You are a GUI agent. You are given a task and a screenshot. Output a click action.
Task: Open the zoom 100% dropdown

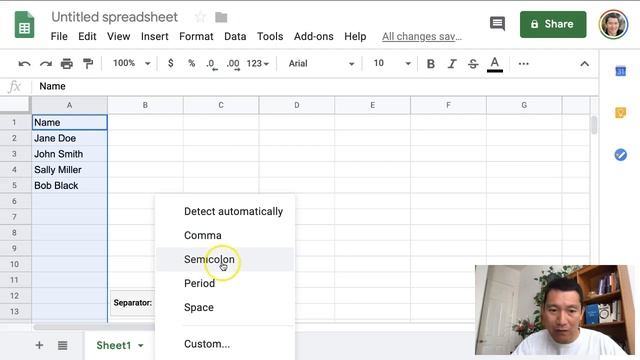click(131, 63)
